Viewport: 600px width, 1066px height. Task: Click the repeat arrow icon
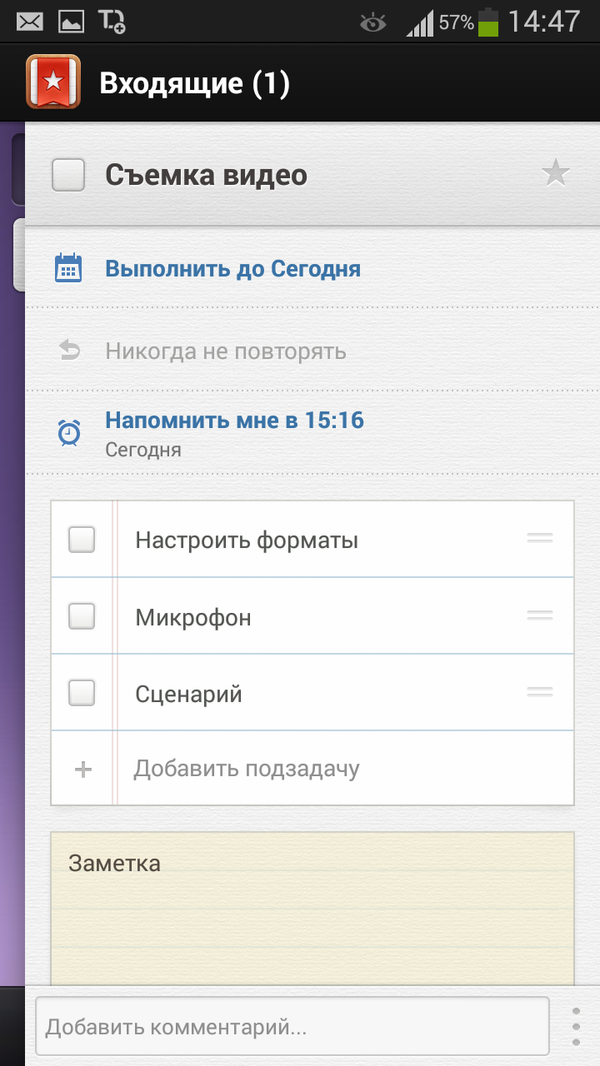[67, 350]
